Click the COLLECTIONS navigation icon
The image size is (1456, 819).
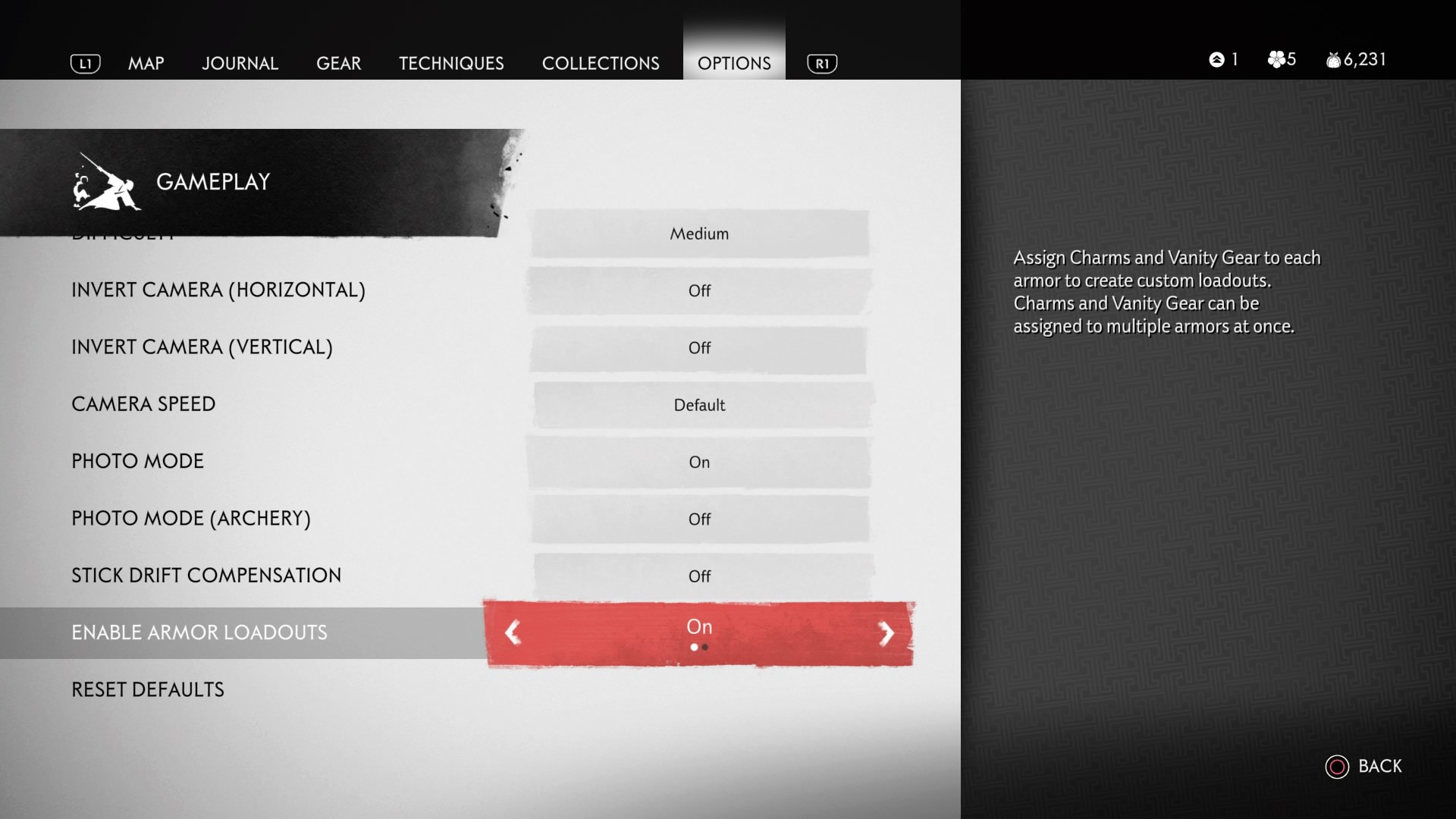point(600,63)
